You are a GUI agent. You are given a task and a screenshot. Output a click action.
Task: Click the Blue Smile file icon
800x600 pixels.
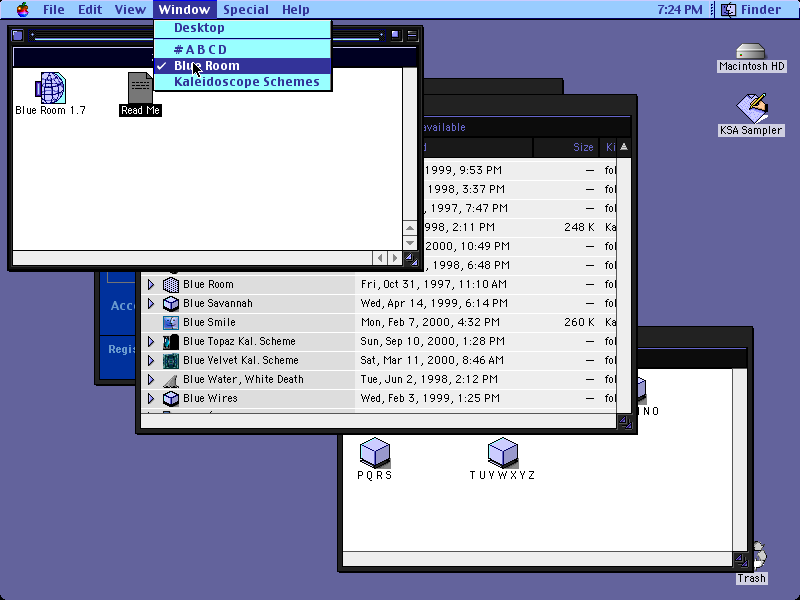tap(171, 322)
